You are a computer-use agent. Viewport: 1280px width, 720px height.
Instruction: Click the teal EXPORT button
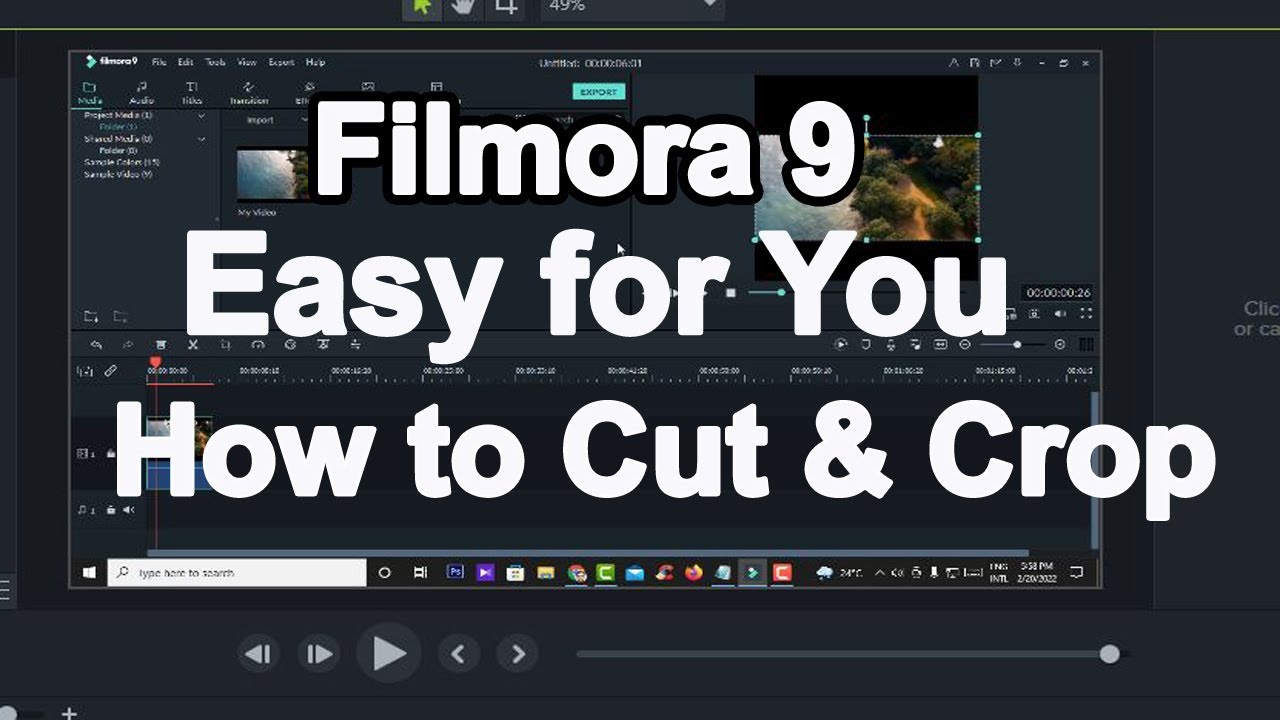coord(599,92)
